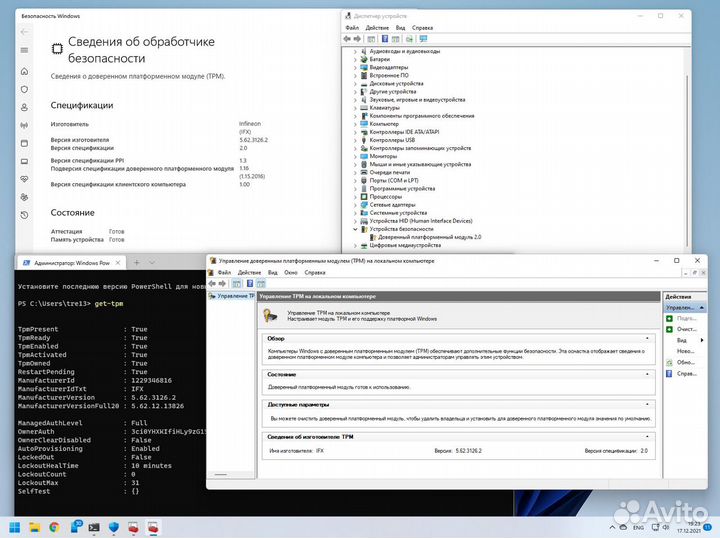Click back arrow in Windows Security window

24,32
